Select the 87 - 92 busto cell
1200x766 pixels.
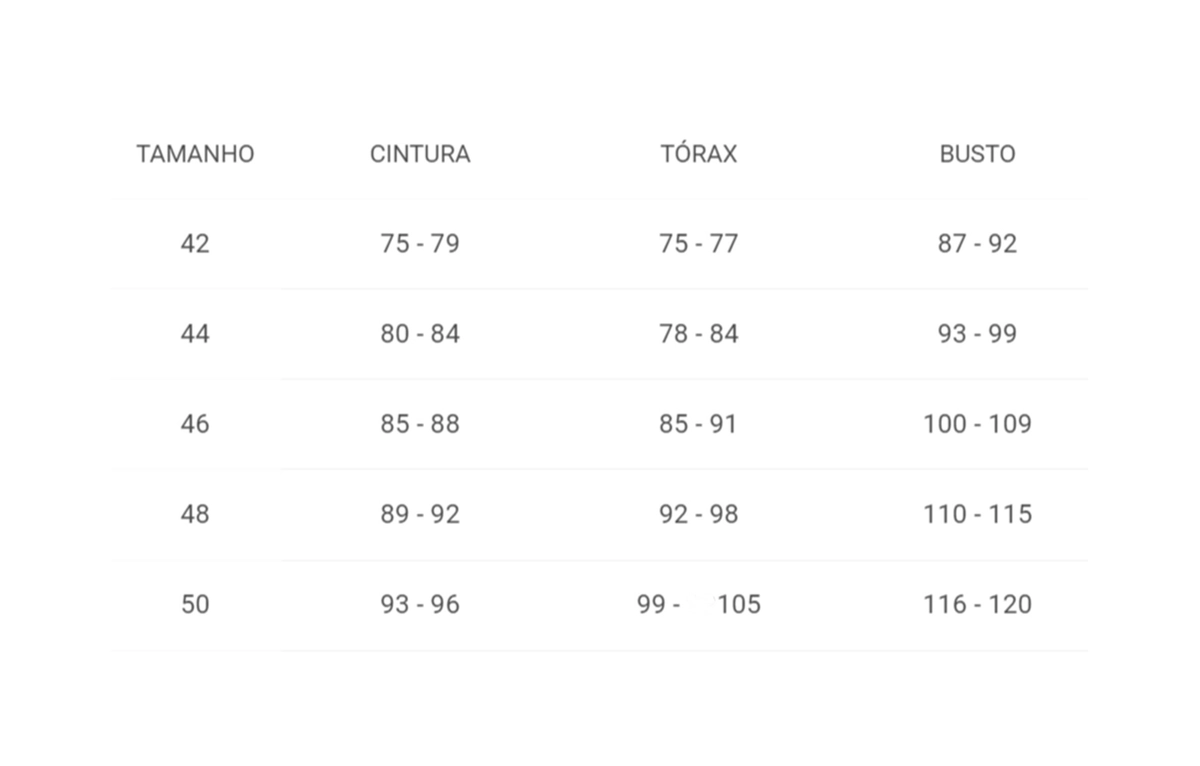[x=977, y=244]
